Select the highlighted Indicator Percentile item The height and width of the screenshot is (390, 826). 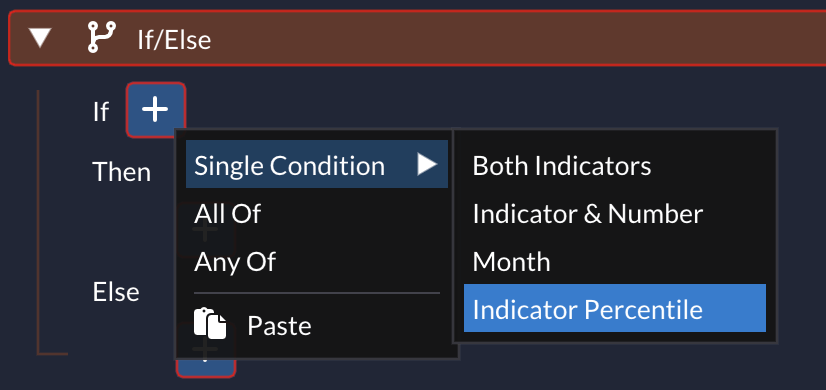(x=615, y=308)
